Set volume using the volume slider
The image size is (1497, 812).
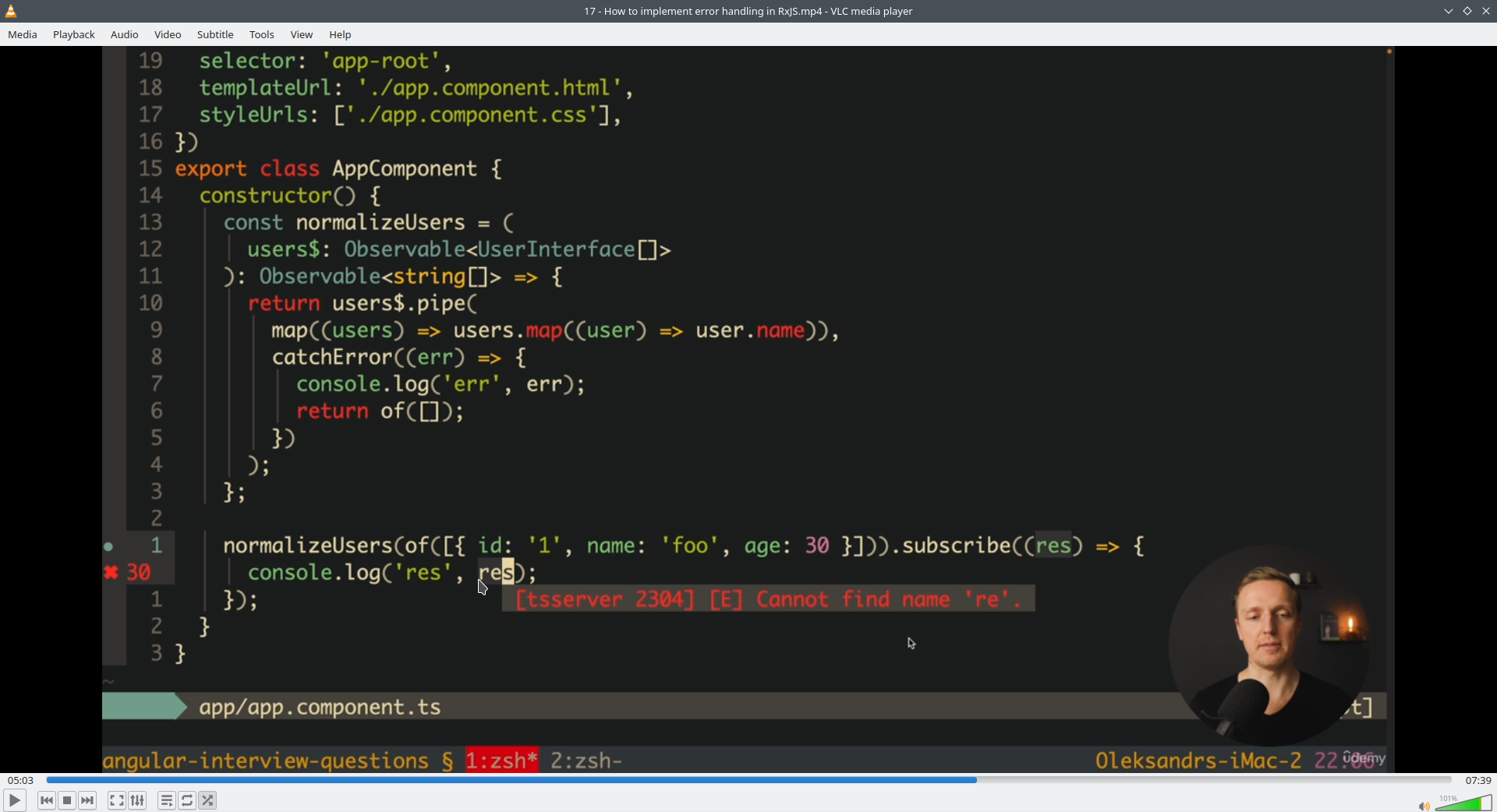coord(1463,803)
